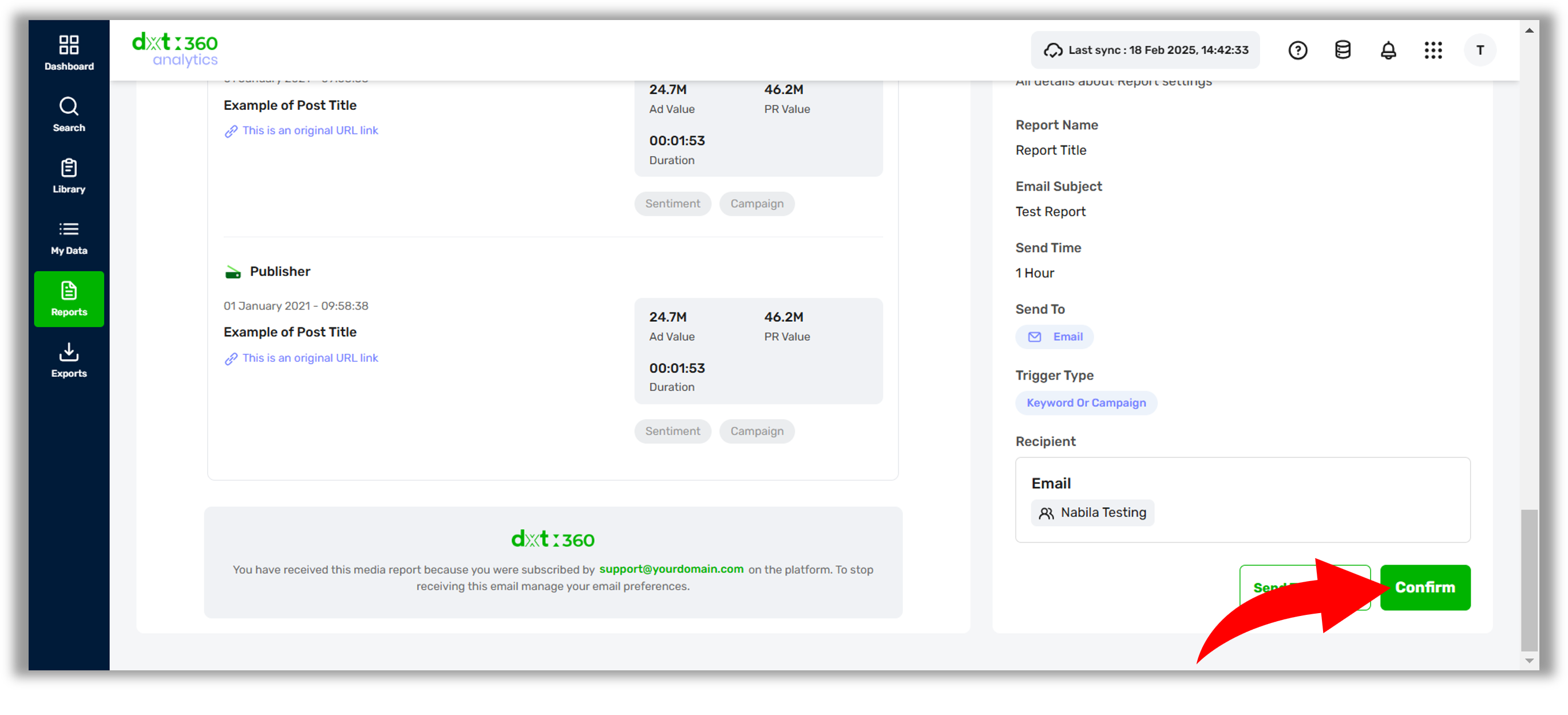This screenshot has width=1568, height=715.
Task: Click the first post's Campaign tag
Action: (757, 203)
